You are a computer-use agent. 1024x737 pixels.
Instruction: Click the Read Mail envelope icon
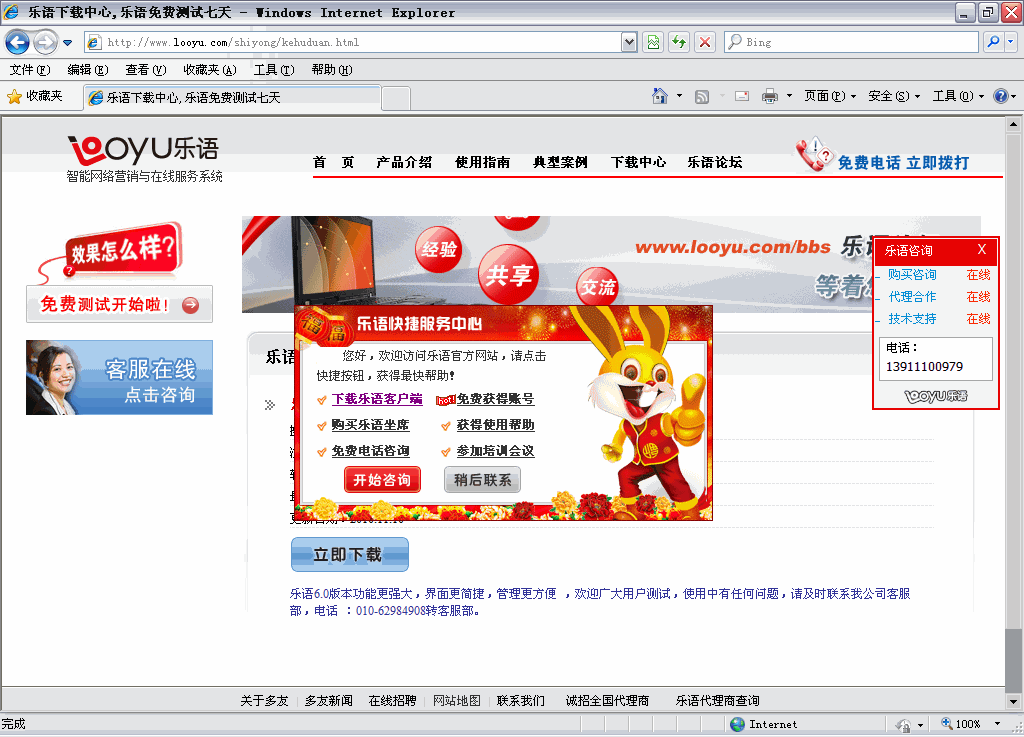pyautogui.click(x=742, y=97)
